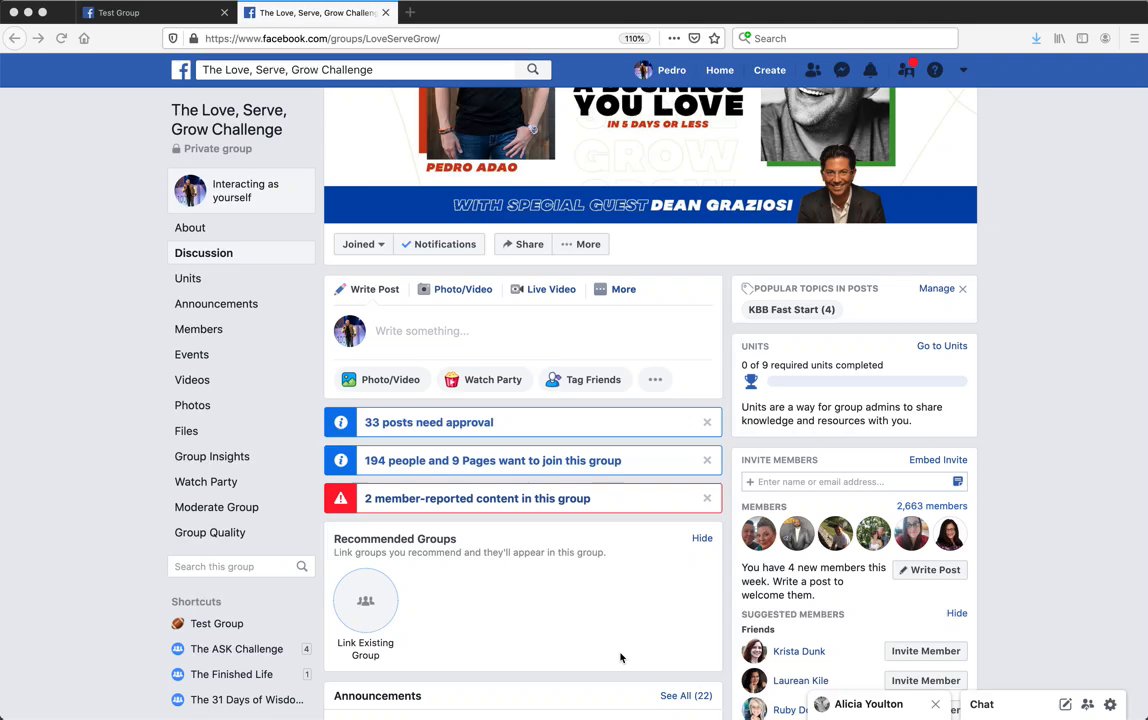Viewport: 1148px width, 720px height.
Task: Click the Share button under cover photo
Action: tap(523, 244)
